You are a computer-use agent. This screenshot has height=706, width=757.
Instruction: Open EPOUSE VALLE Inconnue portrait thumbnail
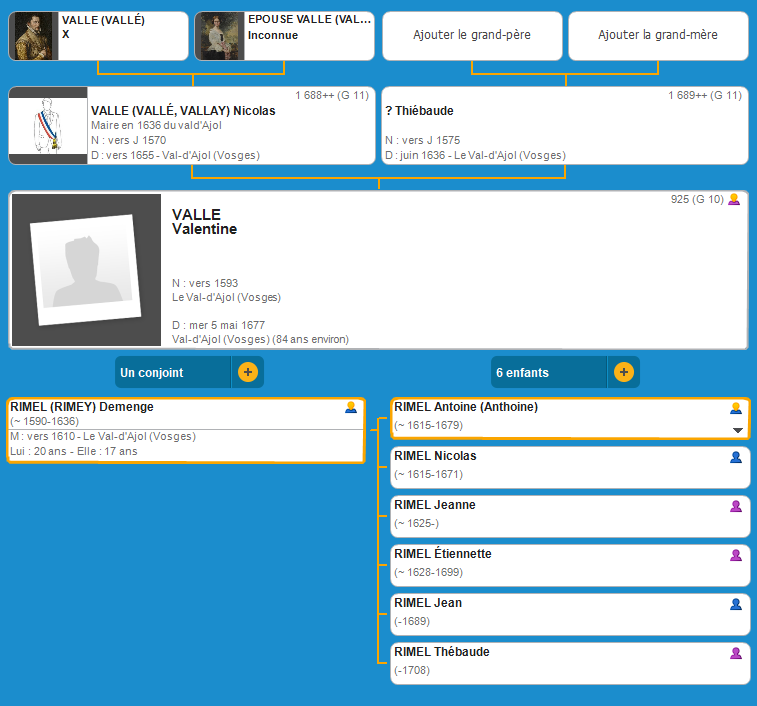pyautogui.click(x=220, y=37)
